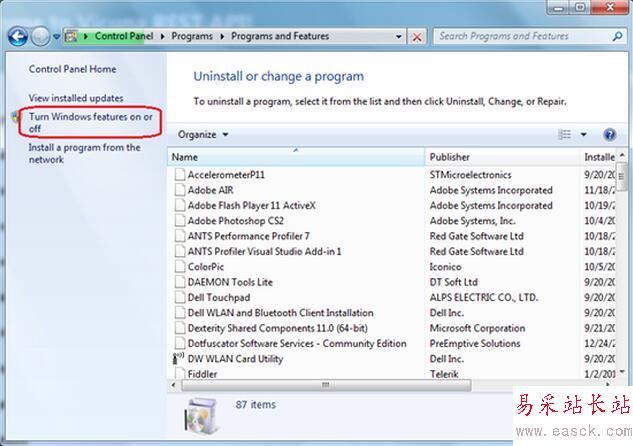
Task: Expand the arrow after Control Panel breadcrumb
Action: (162, 36)
